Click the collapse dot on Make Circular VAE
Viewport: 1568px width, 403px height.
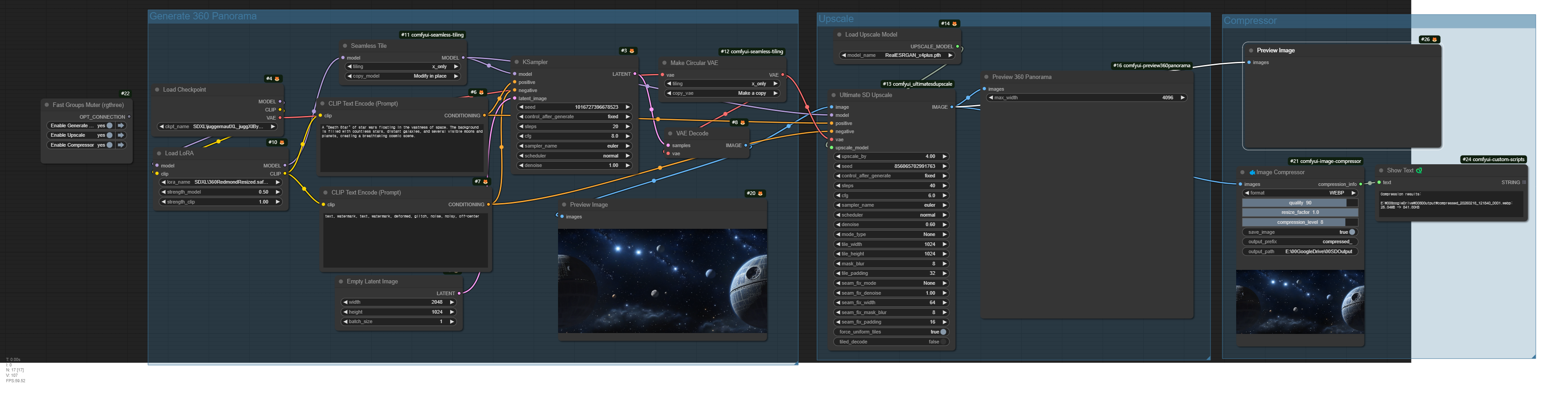tap(665, 63)
